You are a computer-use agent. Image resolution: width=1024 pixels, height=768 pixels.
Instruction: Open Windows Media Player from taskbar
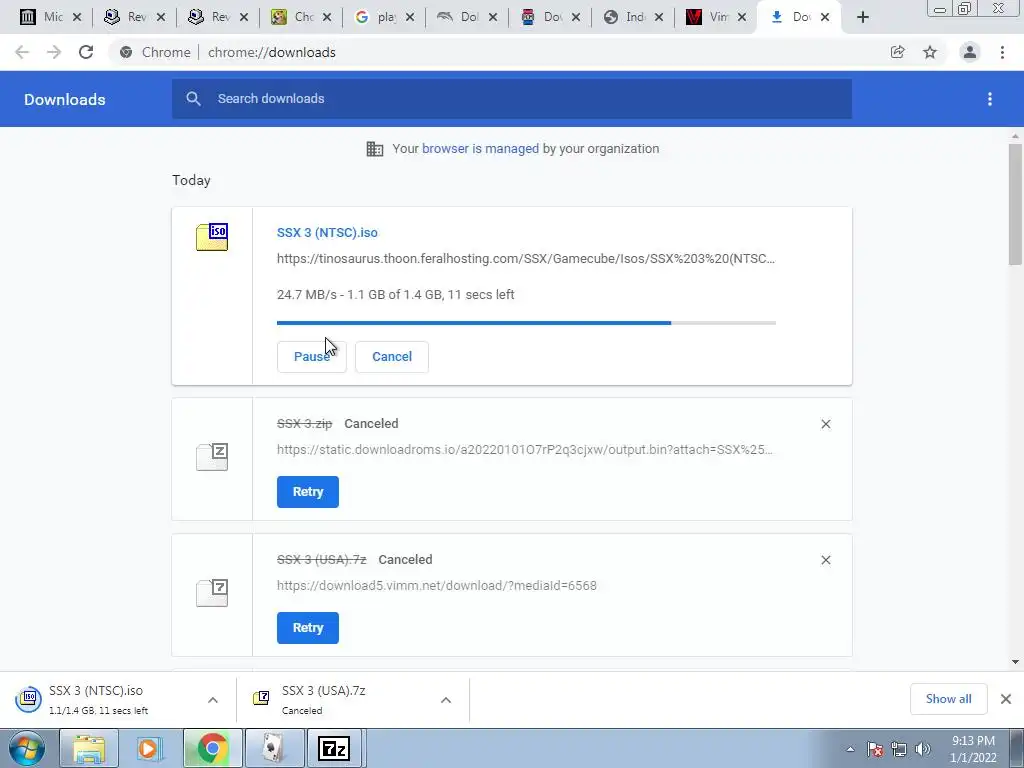point(148,748)
